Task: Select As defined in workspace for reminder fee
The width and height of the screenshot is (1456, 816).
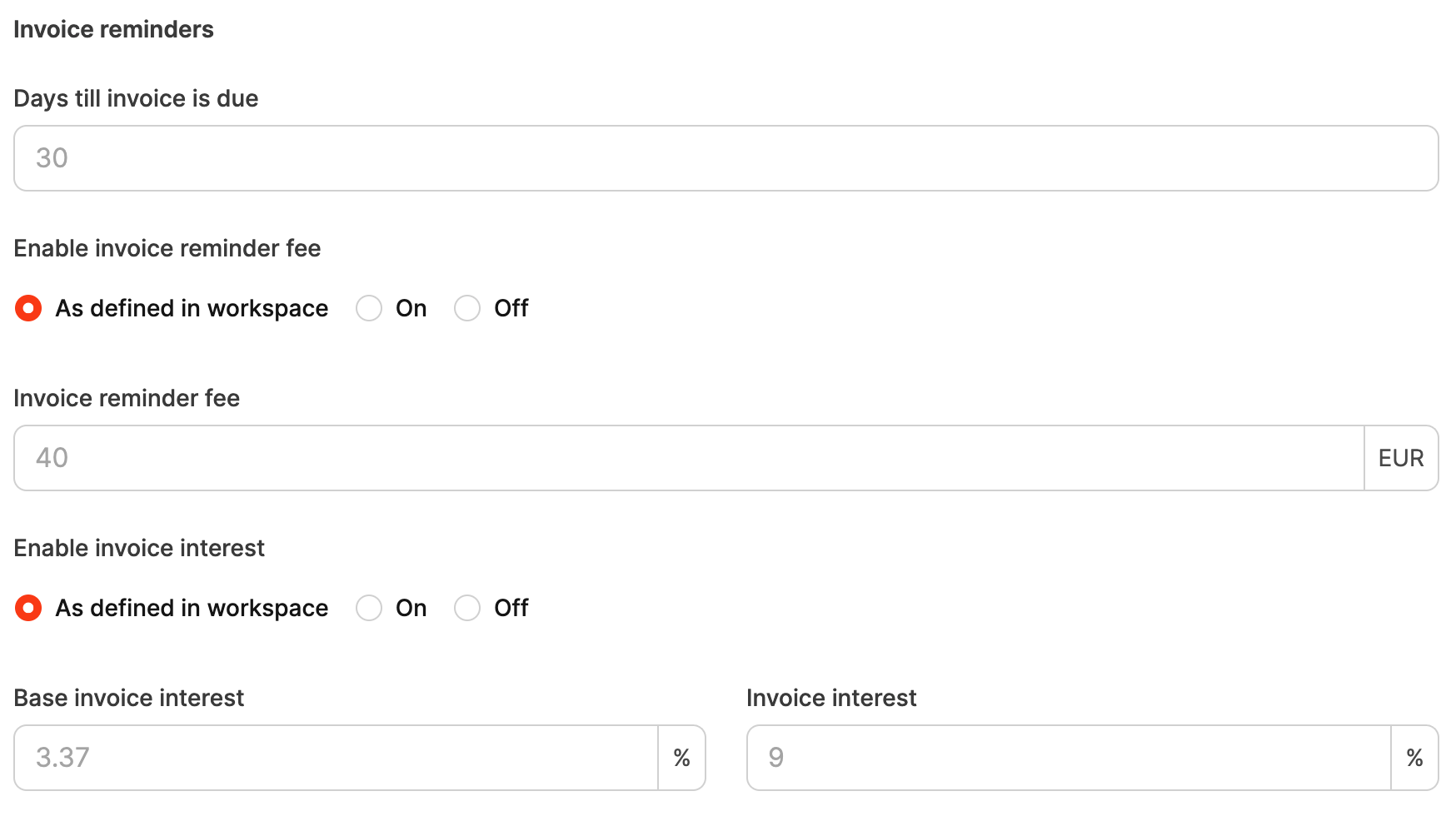Action: click(29, 308)
